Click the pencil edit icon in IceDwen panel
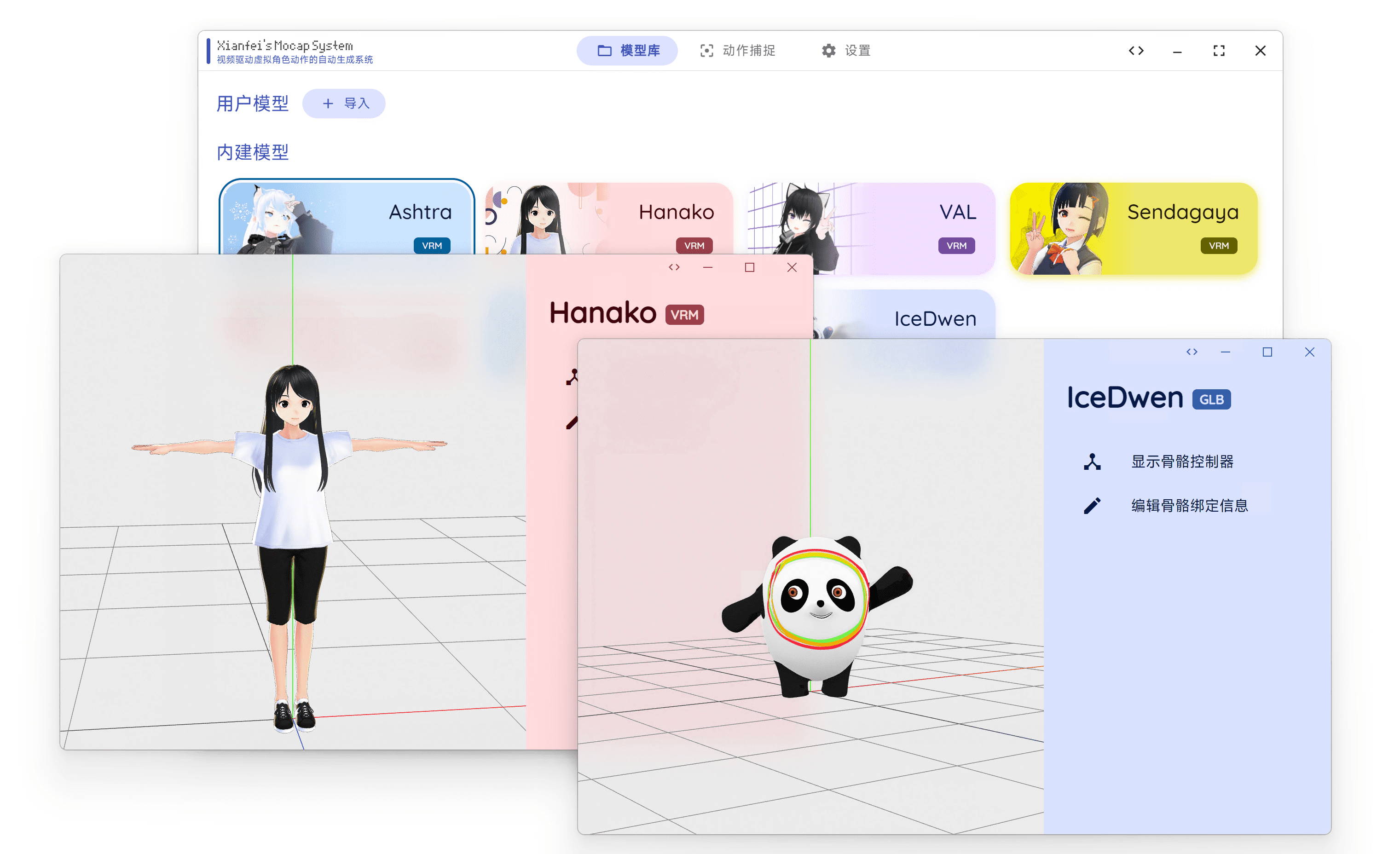The image size is (1400, 854). [x=1092, y=506]
